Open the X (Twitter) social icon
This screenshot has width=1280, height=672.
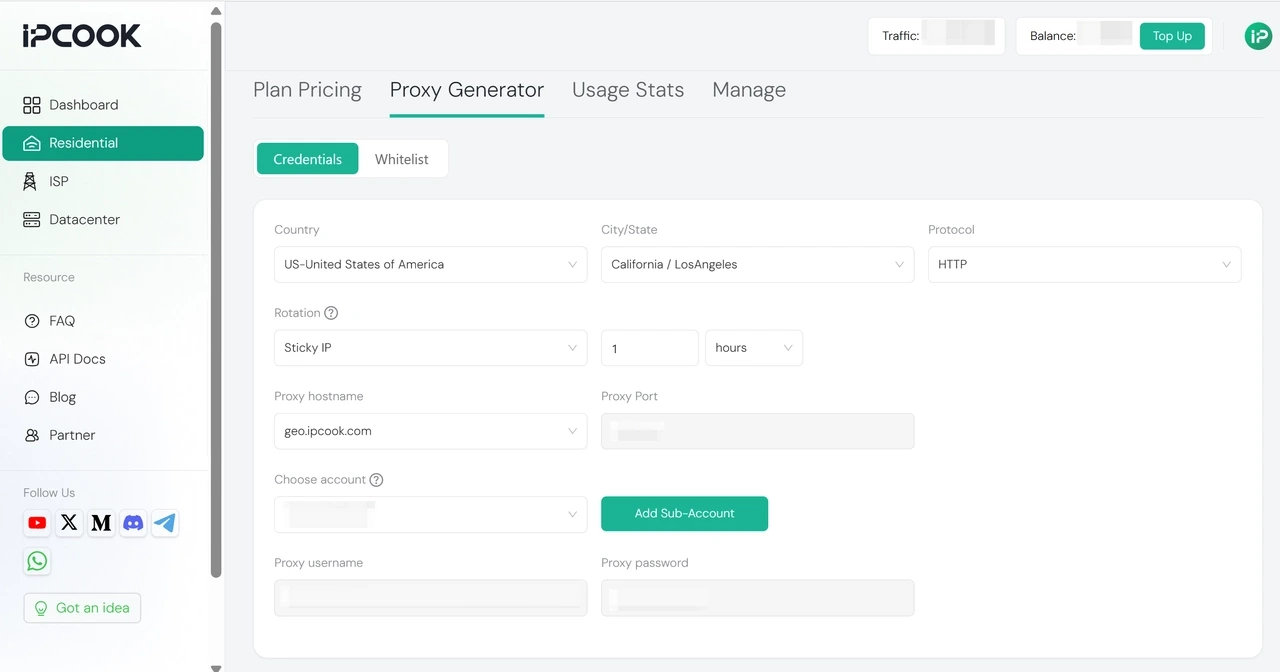(69, 523)
